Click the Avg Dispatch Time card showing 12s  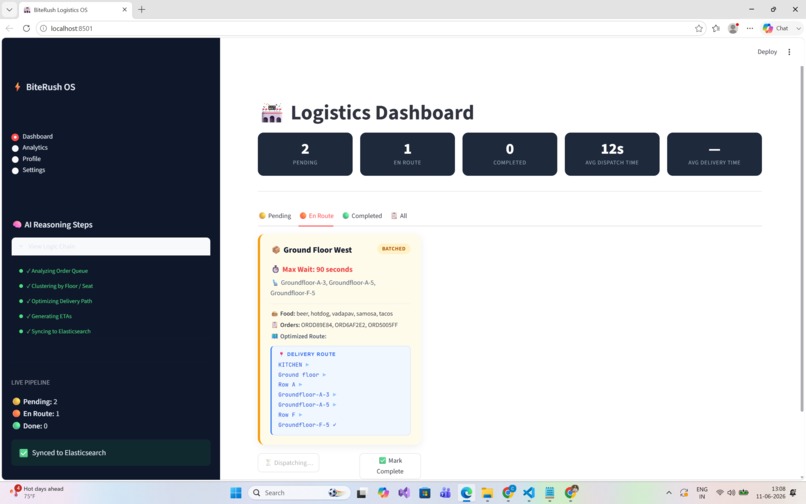point(612,154)
